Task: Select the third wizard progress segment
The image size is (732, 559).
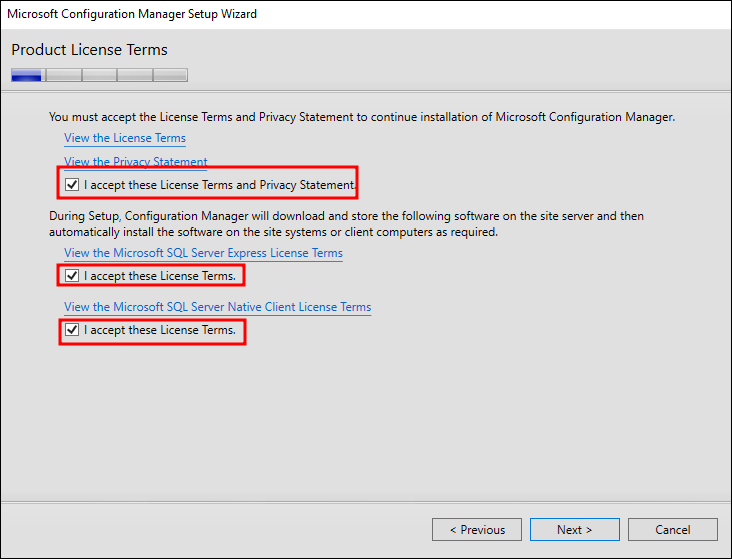Action: tap(99, 75)
